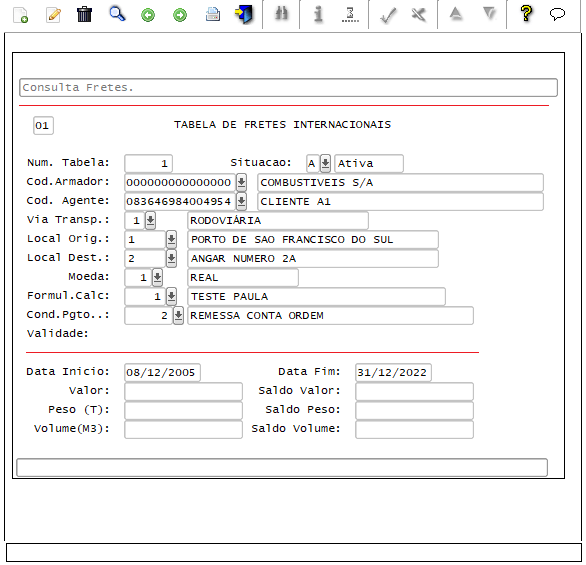Go to previous record green arrow
586x565 pixels.
(148, 15)
